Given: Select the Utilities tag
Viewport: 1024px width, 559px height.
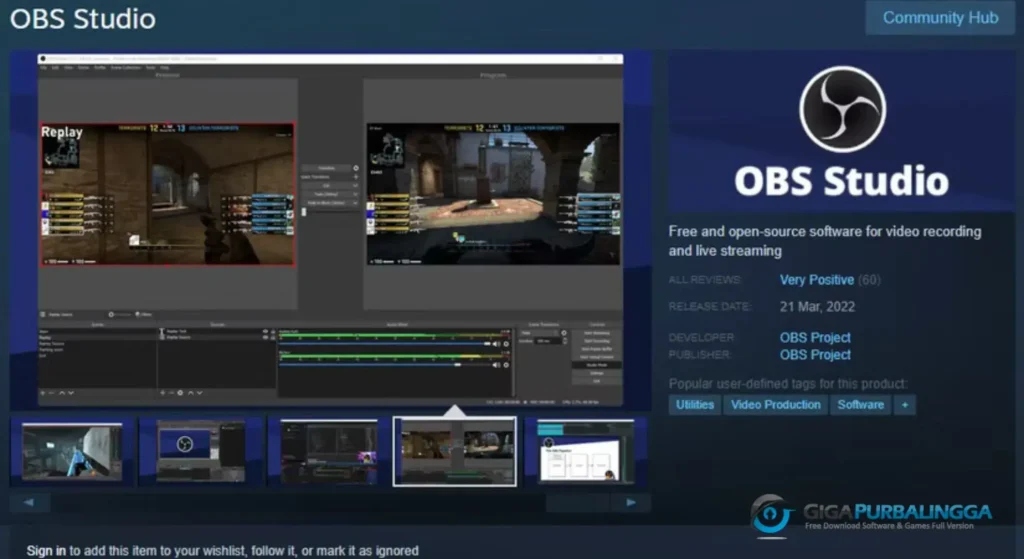Looking at the screenshot, I should click(695, 405).
